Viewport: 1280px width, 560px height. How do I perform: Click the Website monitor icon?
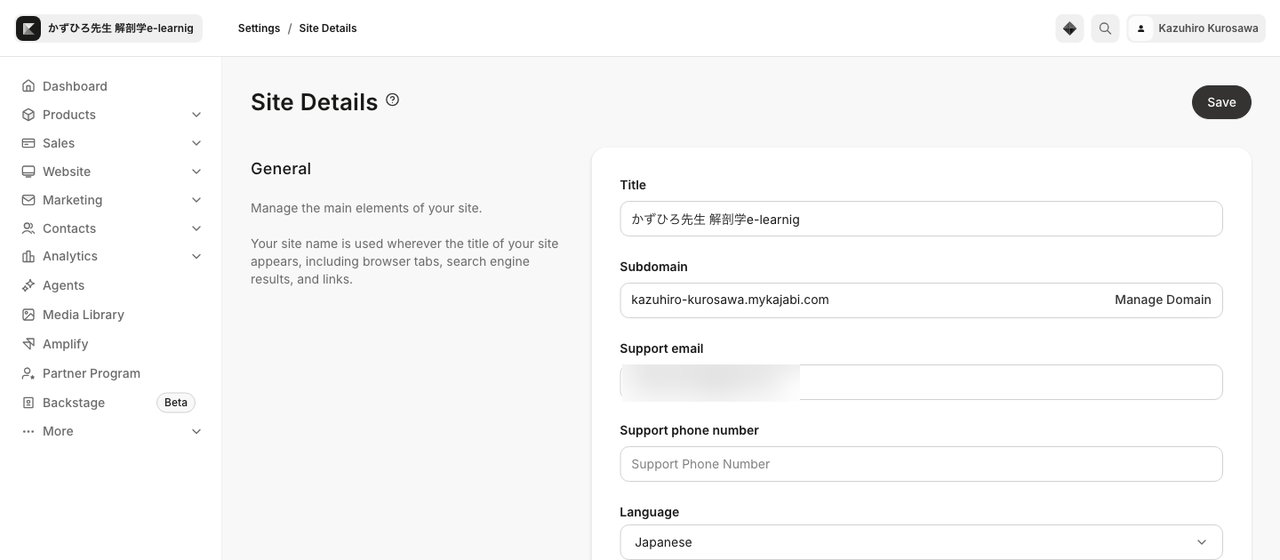(28, 172)
